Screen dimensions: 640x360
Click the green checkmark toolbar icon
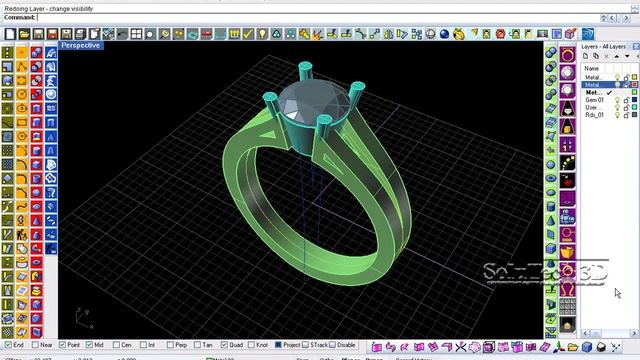pos(248,34)
